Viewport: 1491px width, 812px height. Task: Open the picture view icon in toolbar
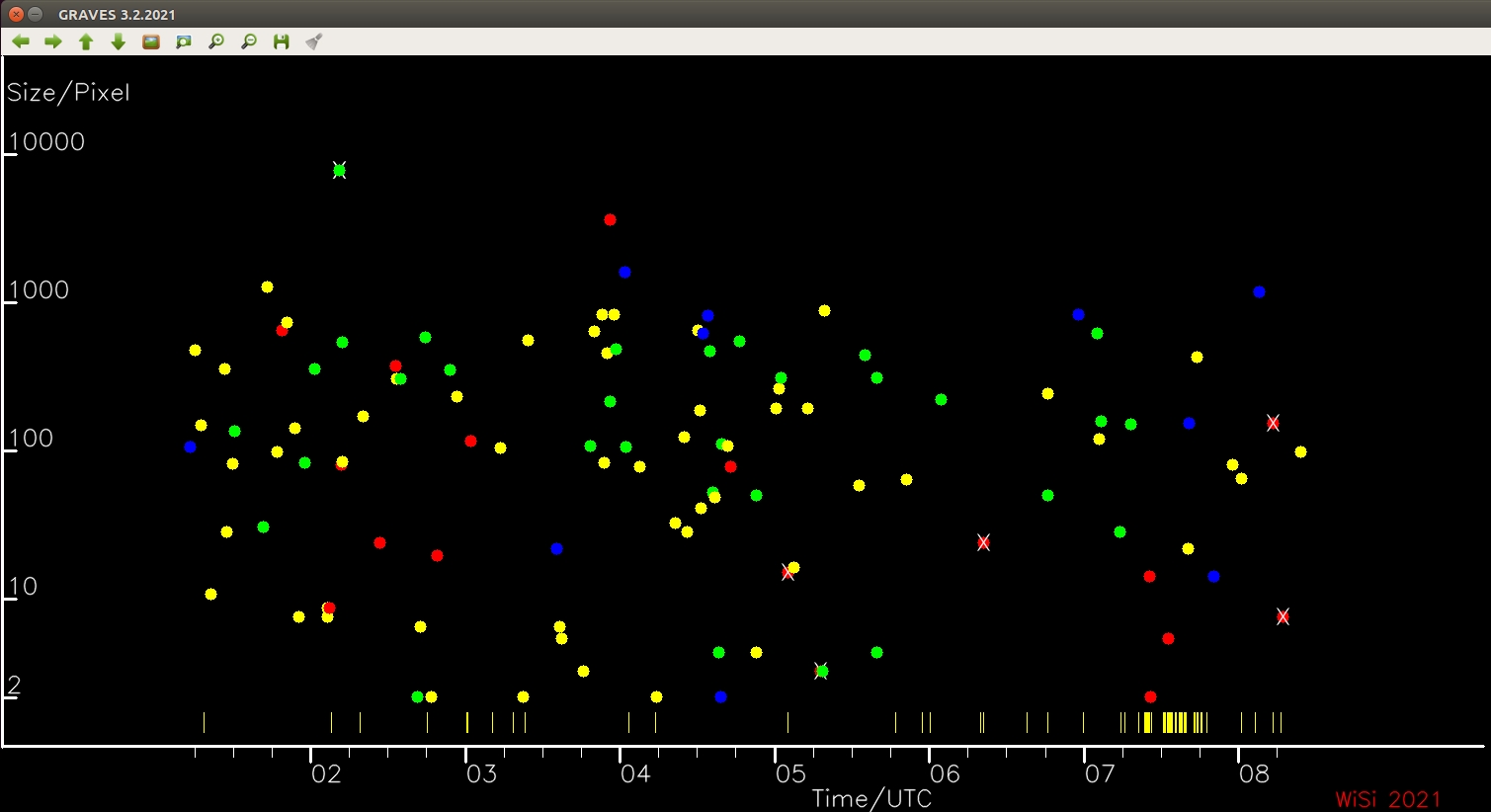[151, 41]
